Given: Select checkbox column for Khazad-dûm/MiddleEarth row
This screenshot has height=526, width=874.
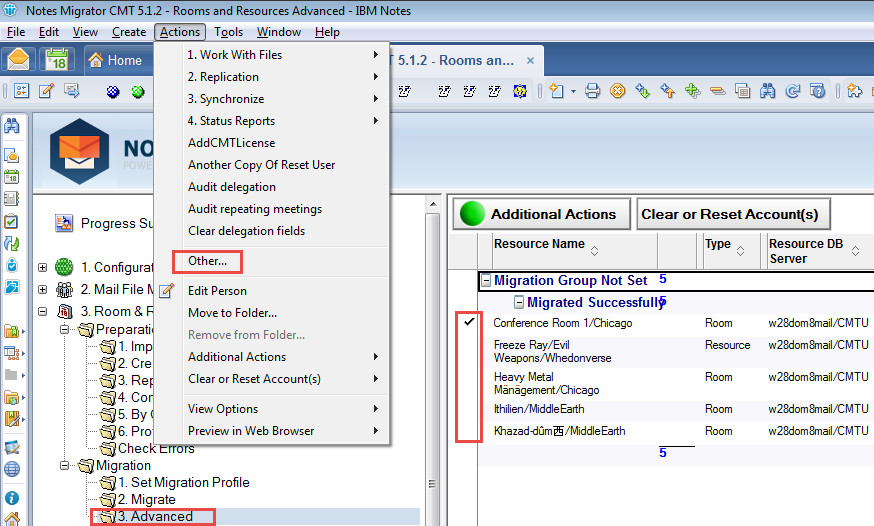Looking at the screenshot, I should tap(468, 431).
